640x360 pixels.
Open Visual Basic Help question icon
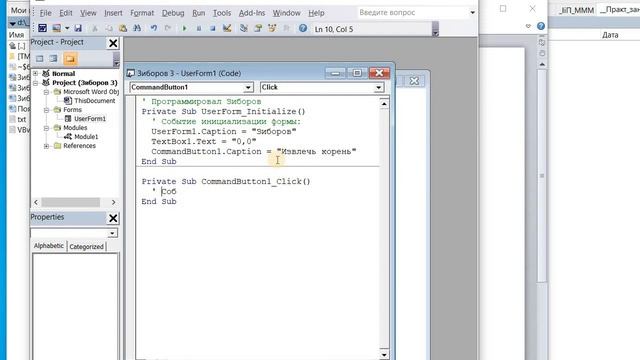pyautogui.click(x=303, y=28)
